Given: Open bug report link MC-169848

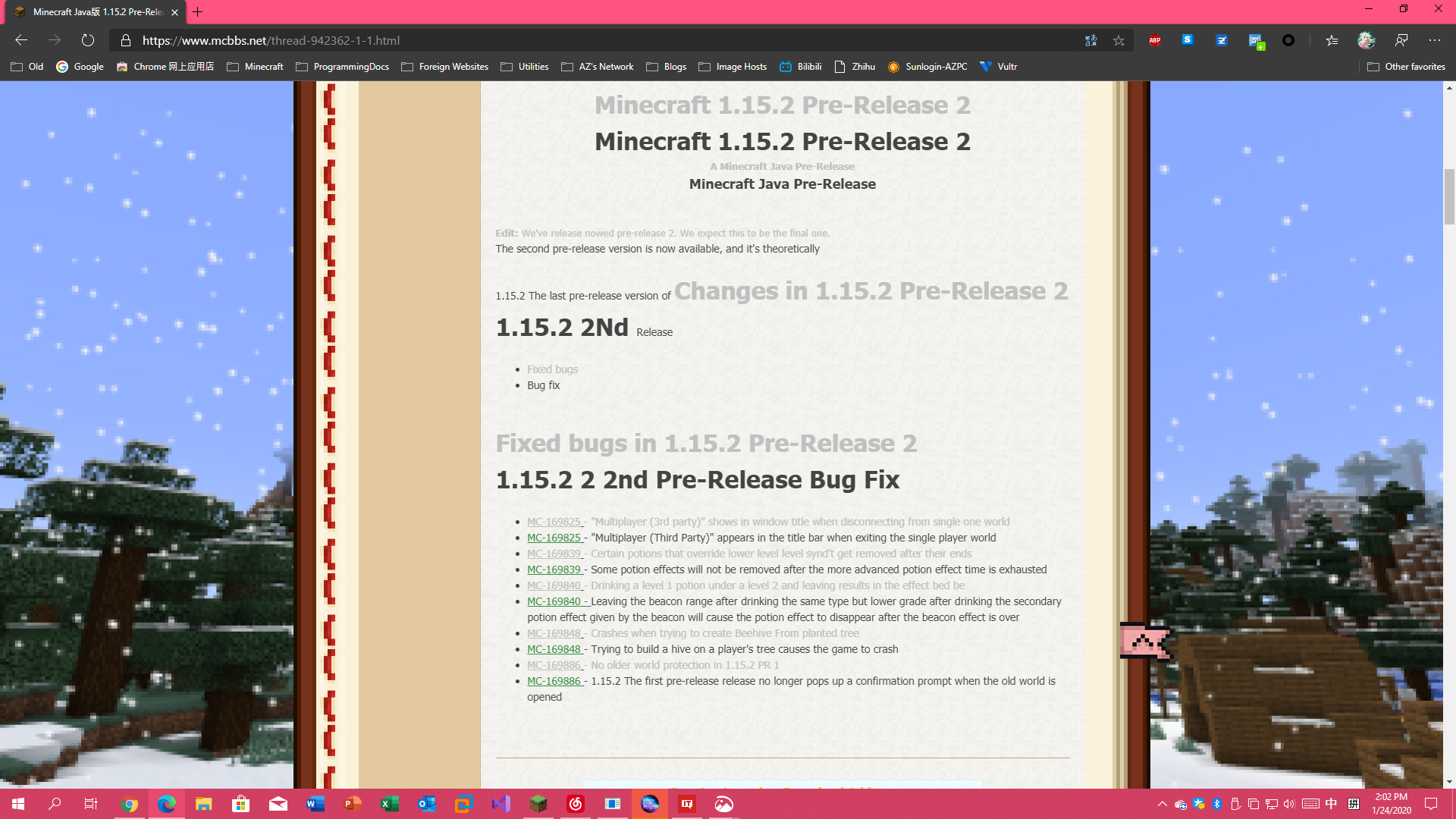Looking at the screenshot, I should pos(554,649).
